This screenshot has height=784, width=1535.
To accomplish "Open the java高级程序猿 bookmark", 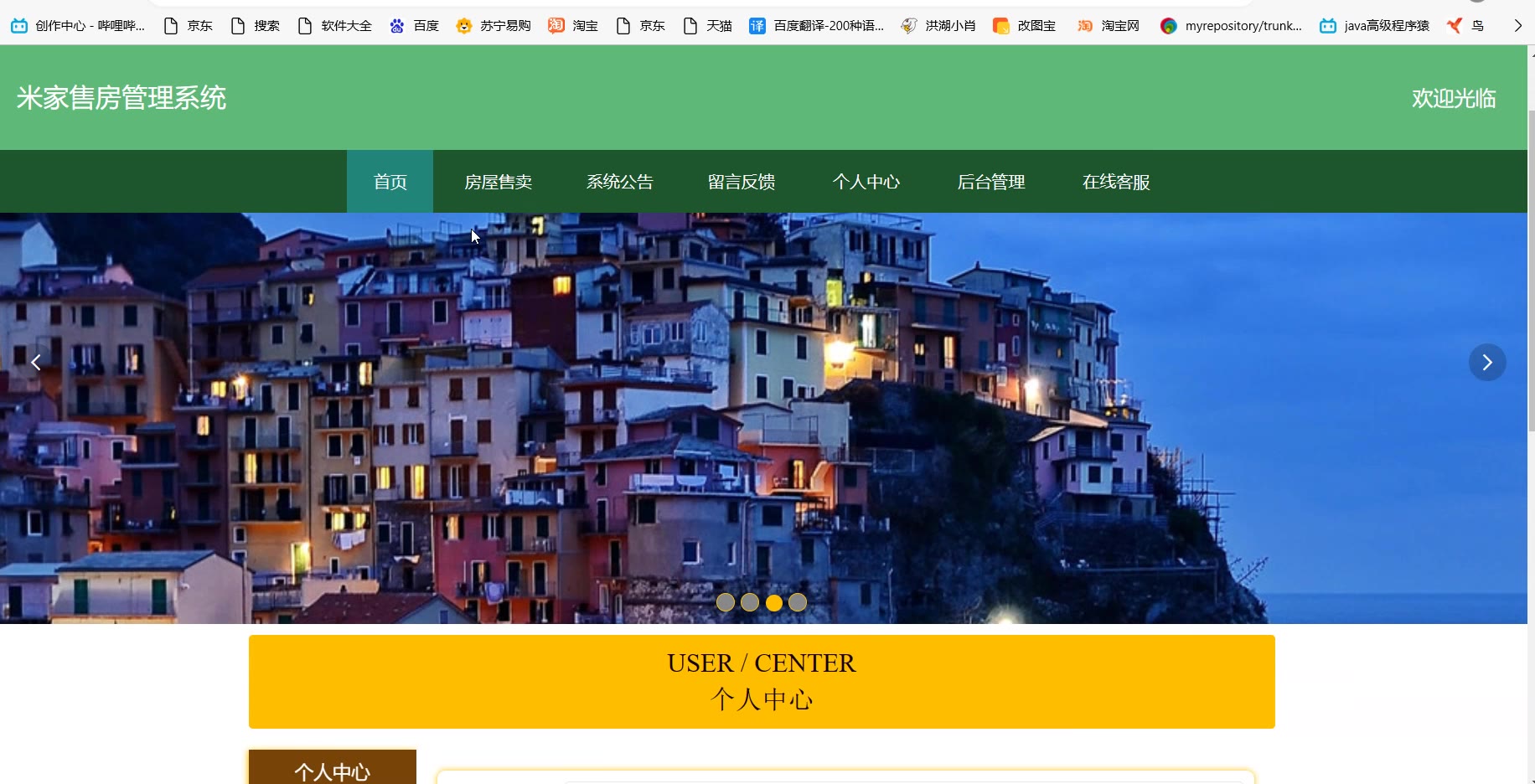I will coord(1375,26).
